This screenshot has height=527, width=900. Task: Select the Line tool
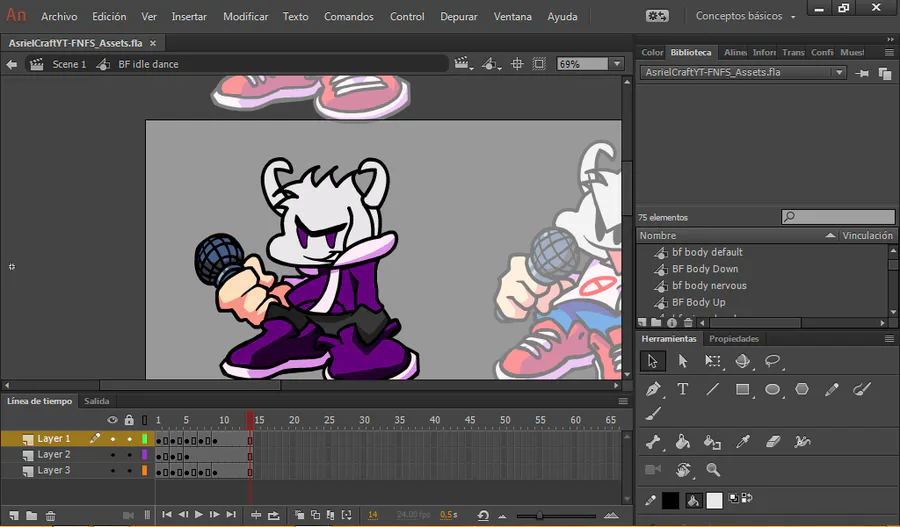pos(712,389)
